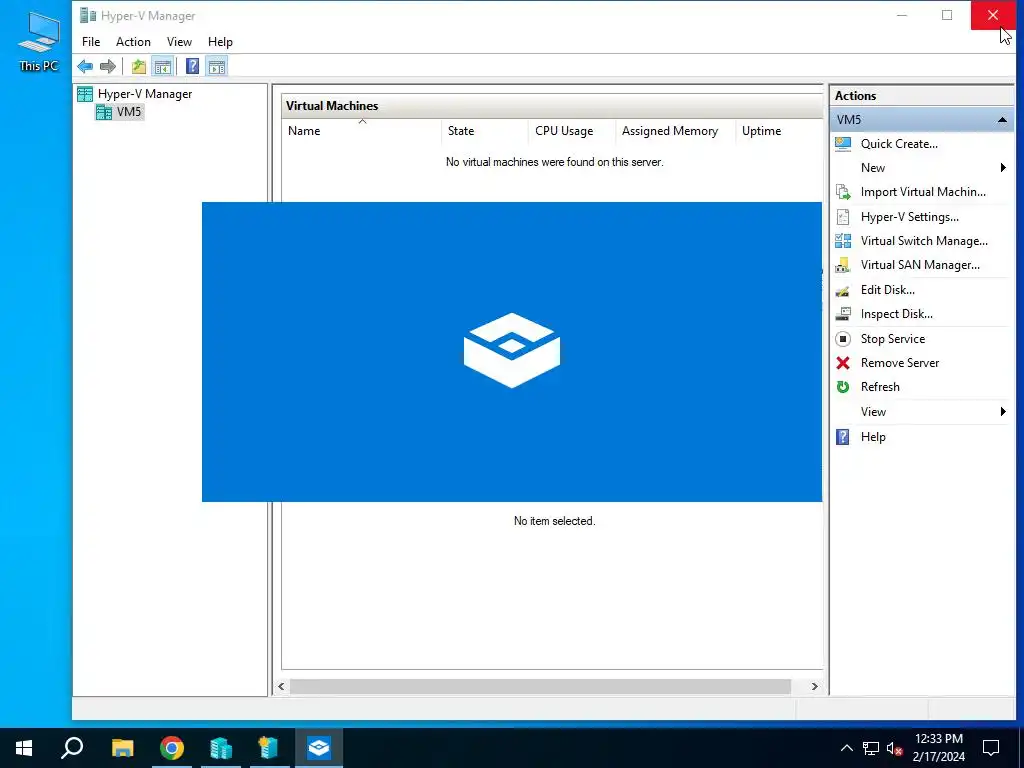Click Refresh in the Actions pane

(880, 387)
